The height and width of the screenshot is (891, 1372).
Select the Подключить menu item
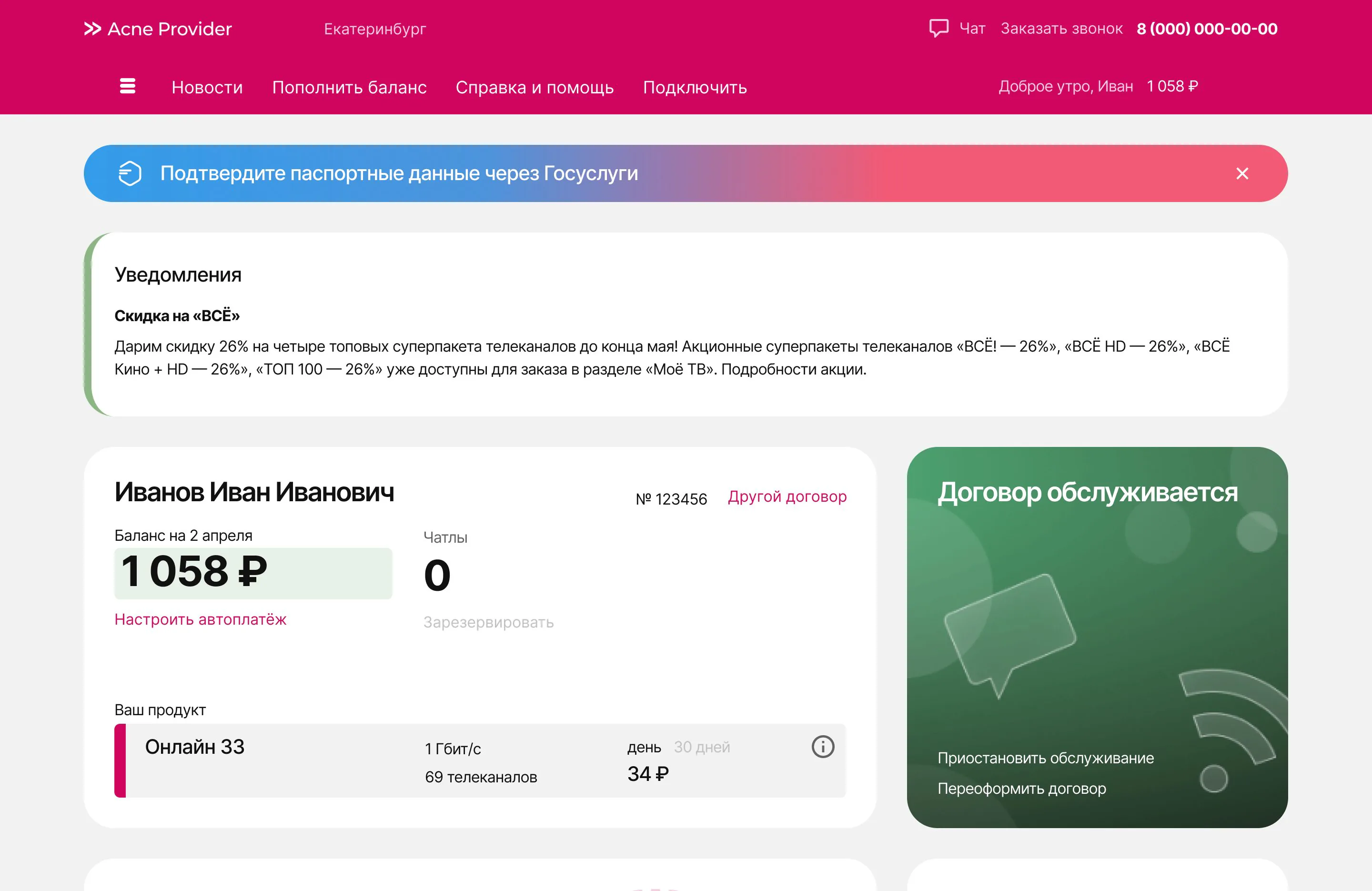[695, 87]
